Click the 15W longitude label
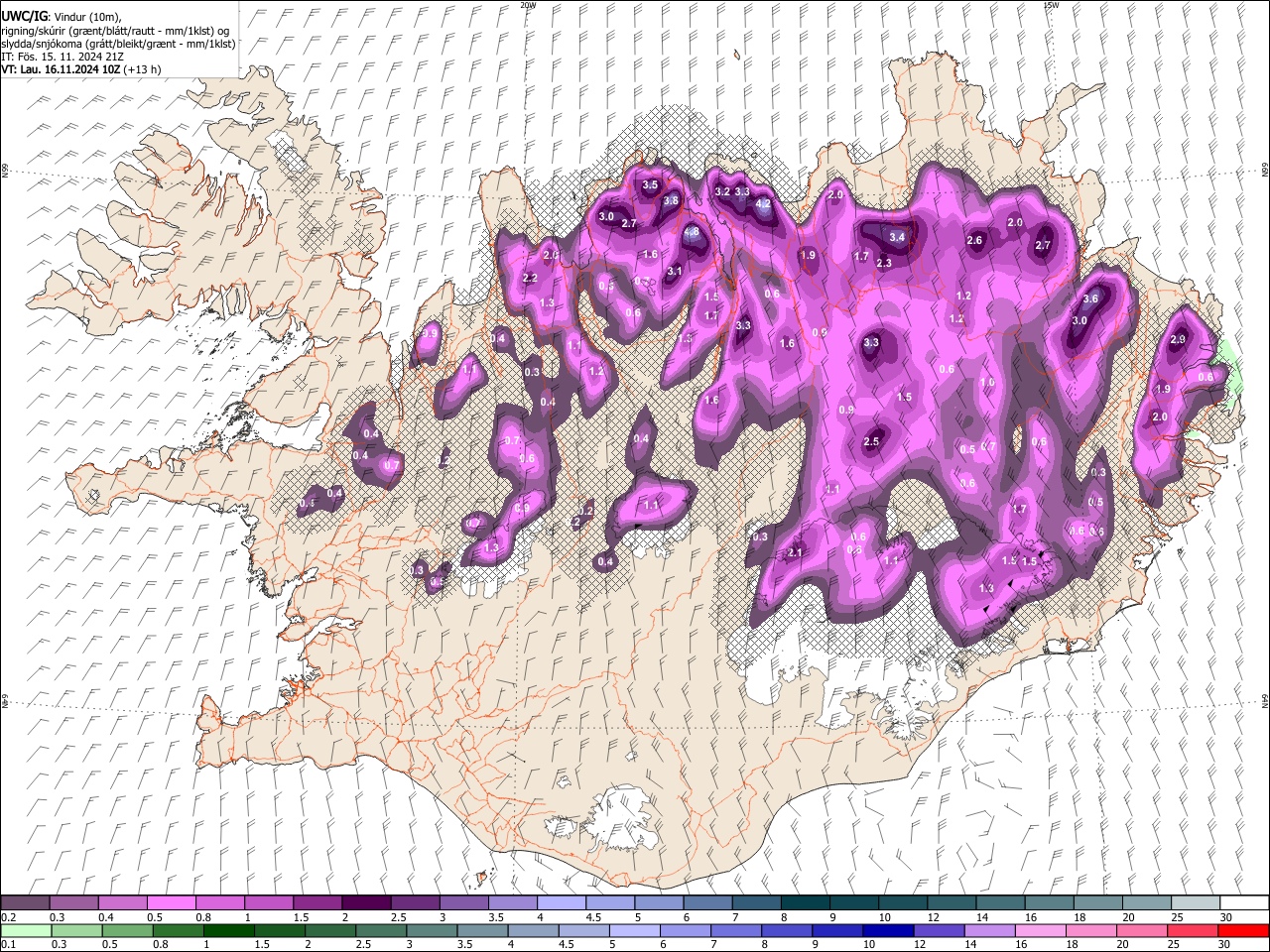 point(1051,5)
